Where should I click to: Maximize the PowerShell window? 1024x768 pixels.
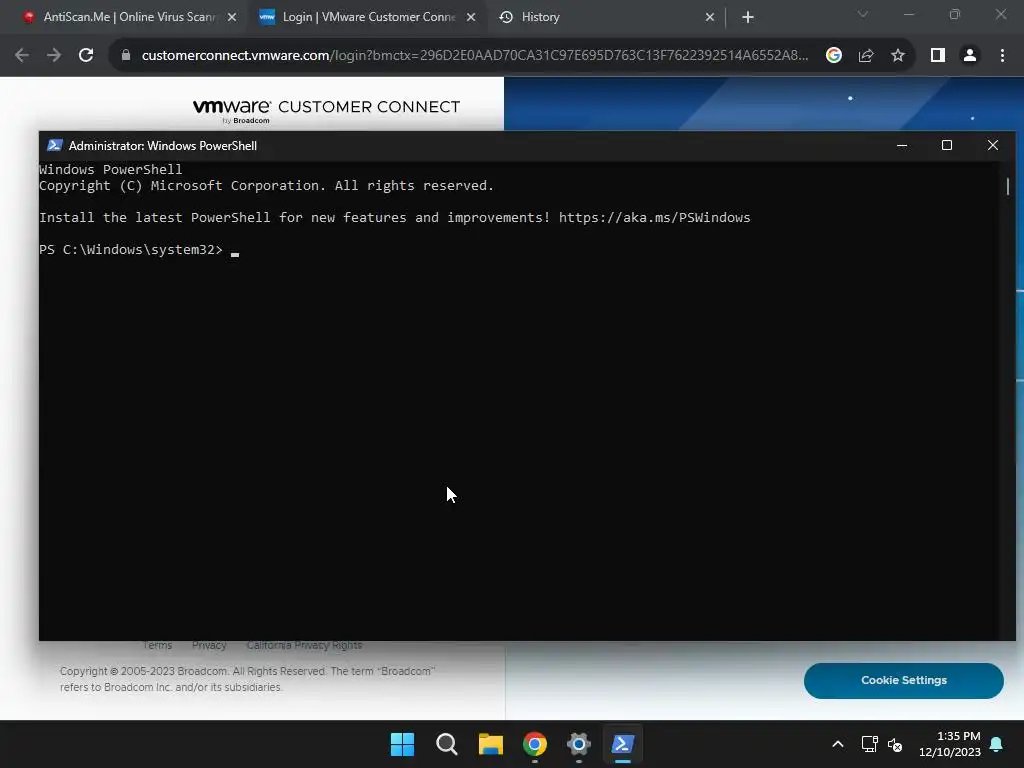946,145
